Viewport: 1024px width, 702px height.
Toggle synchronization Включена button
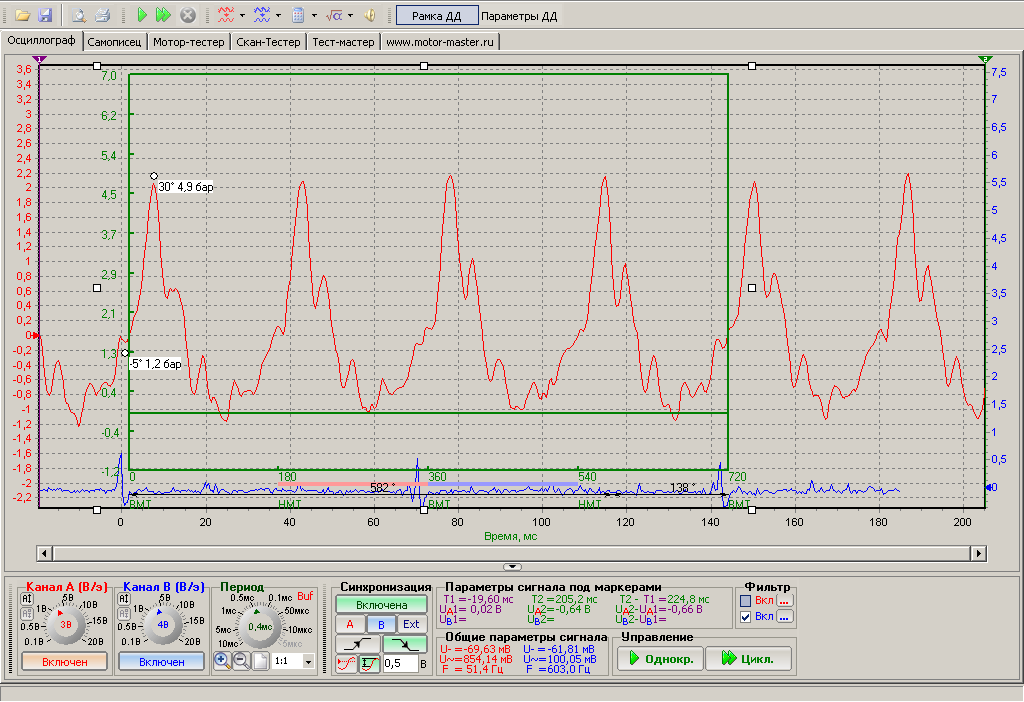pos(381,605)
